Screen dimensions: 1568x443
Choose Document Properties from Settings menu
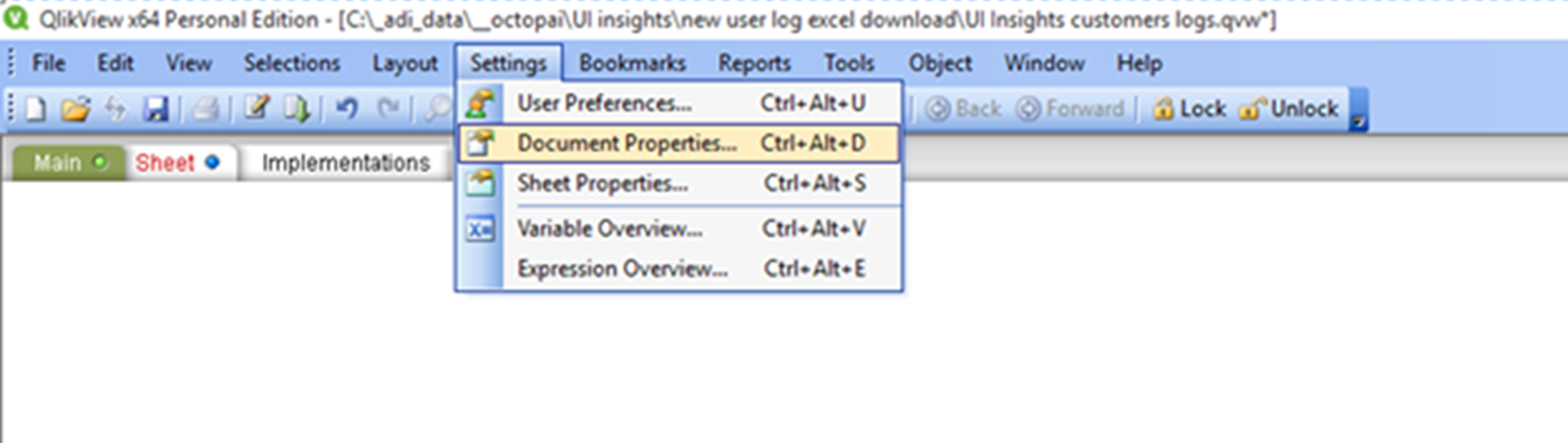(x=626, y=144)
